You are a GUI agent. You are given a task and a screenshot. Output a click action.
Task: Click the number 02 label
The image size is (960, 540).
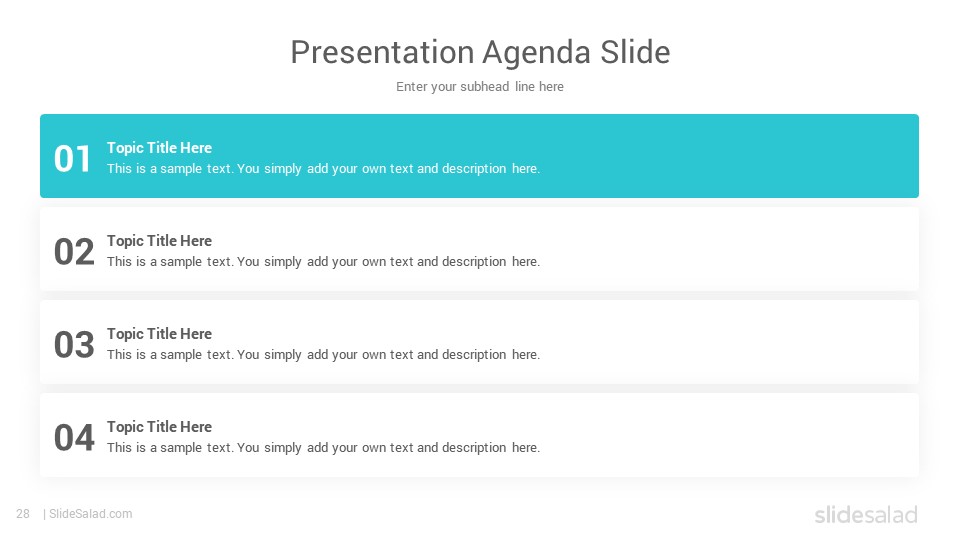[x=74, y=252]
